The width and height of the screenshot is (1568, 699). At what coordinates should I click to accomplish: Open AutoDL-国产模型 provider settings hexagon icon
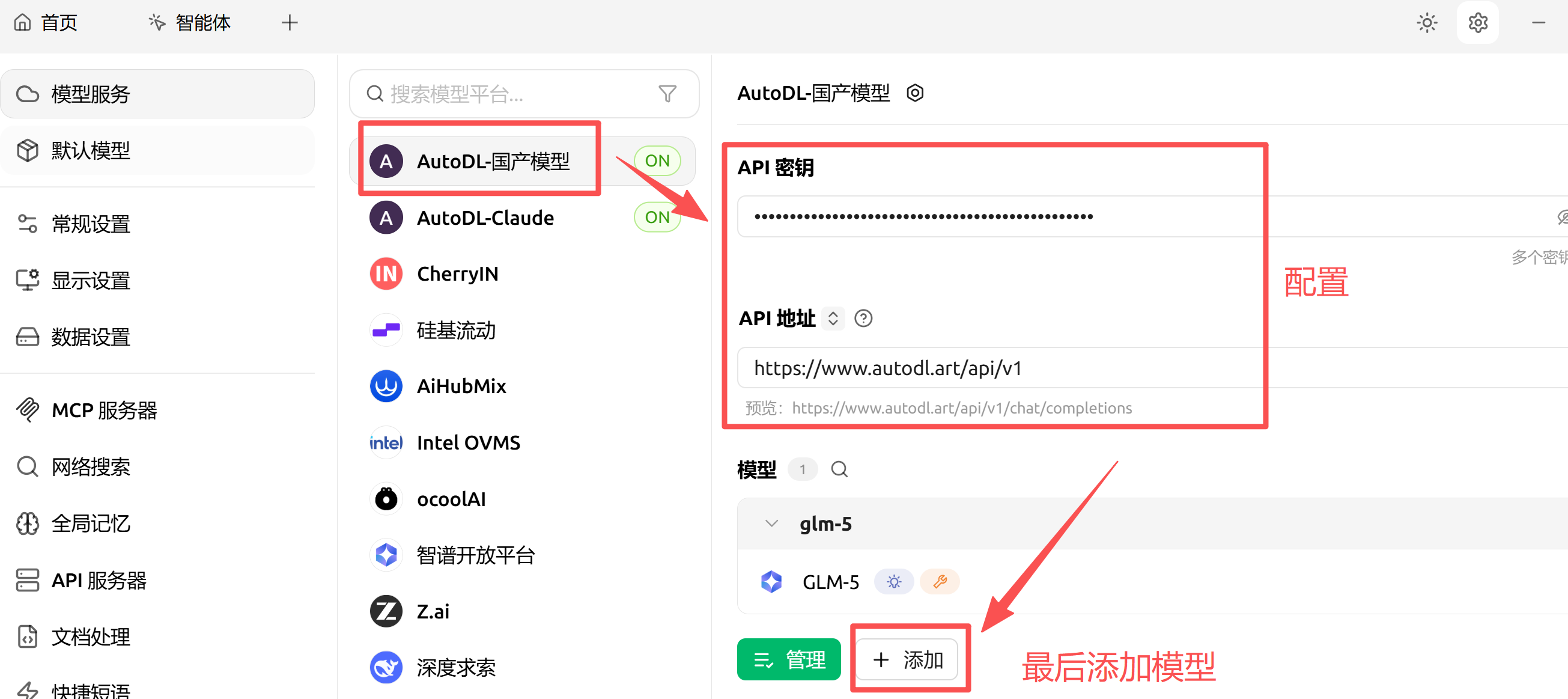click(x=915, y=93)
